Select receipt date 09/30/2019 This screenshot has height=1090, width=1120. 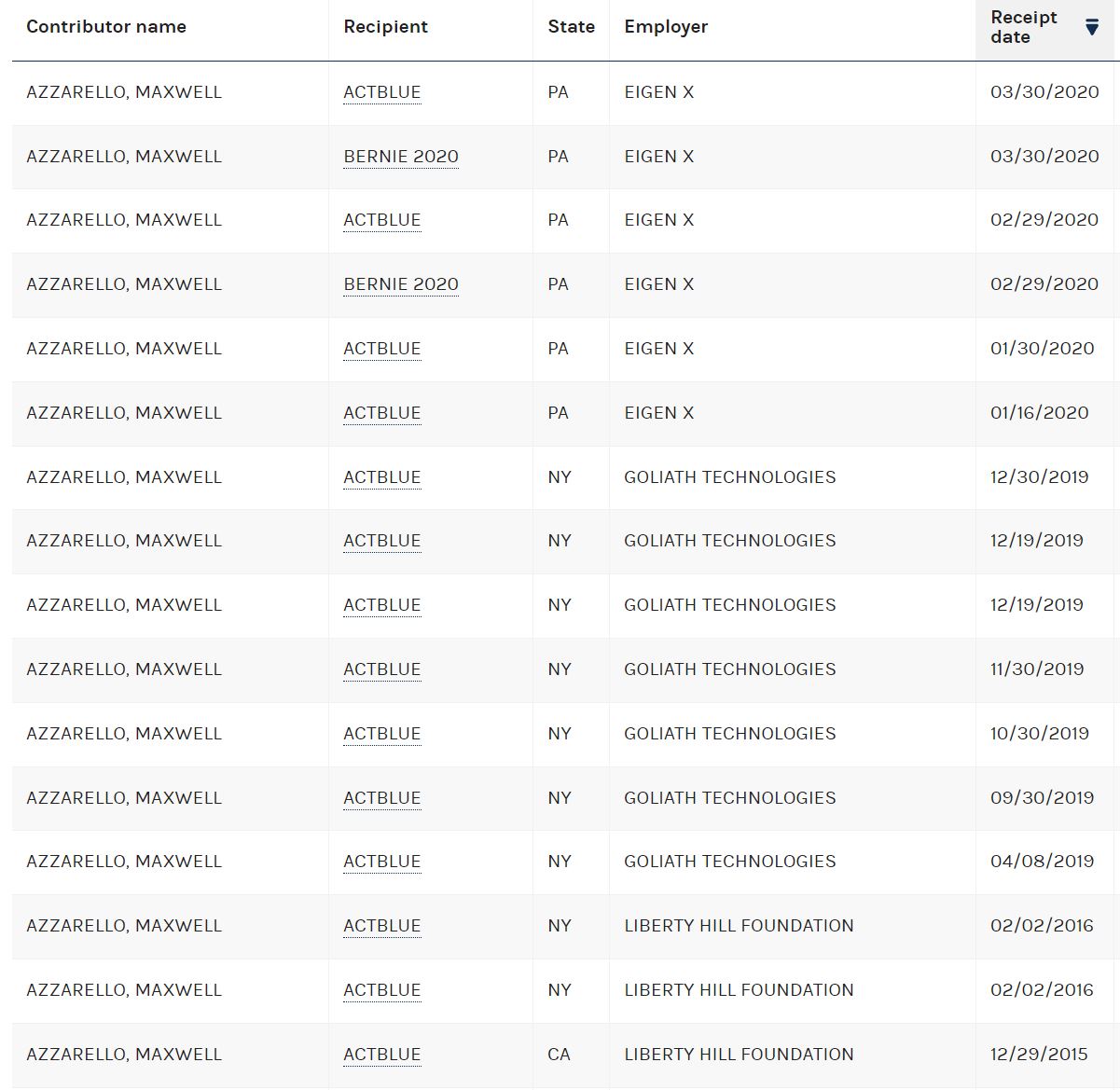point(1043,798)
